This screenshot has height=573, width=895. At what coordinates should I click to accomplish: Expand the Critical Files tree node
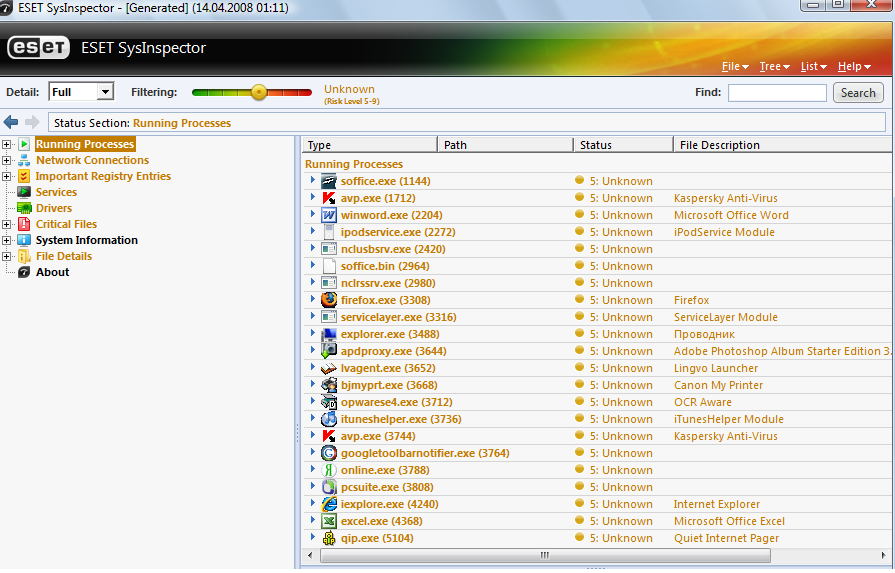pos(6,224)
